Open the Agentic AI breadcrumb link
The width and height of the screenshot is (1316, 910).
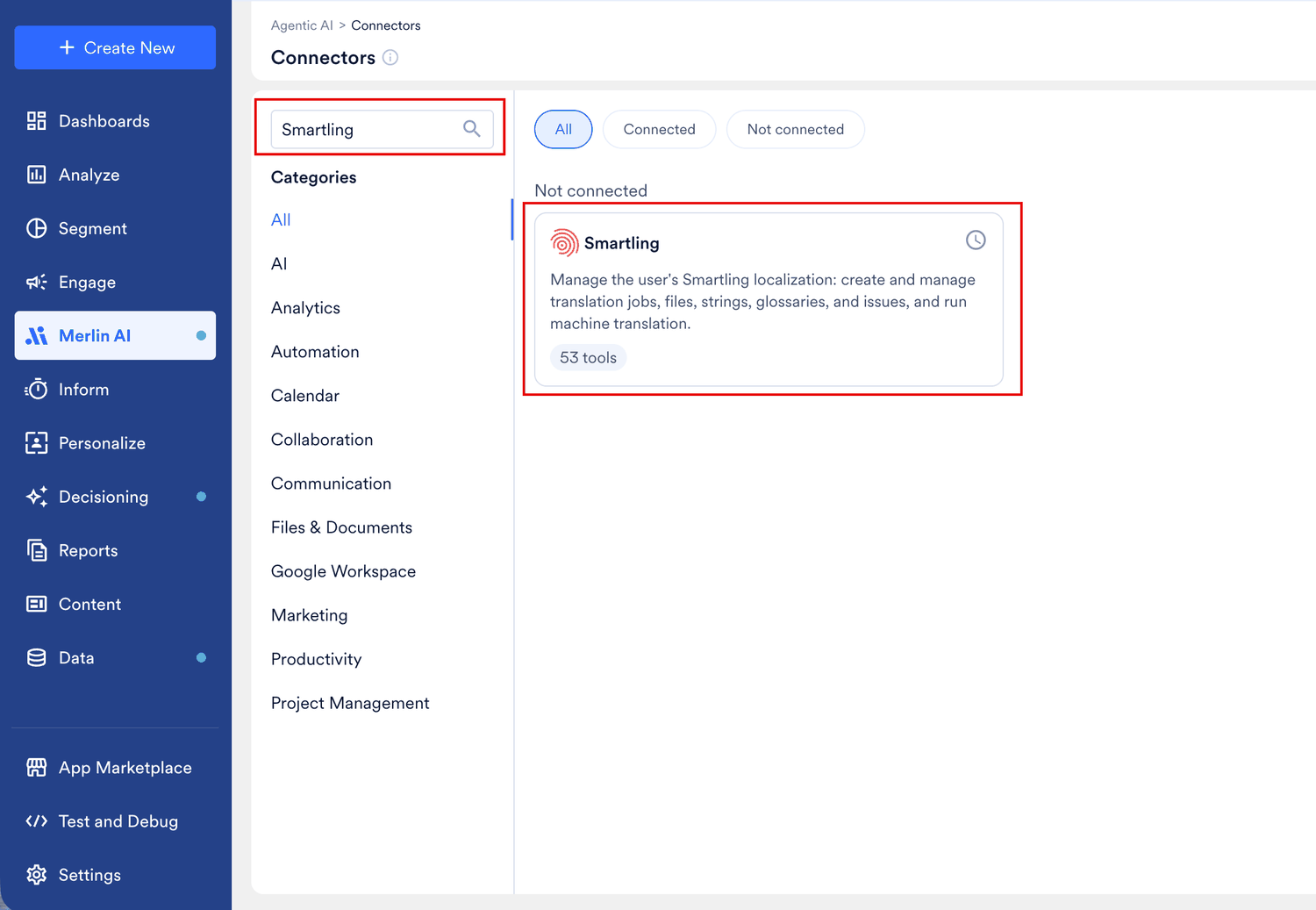pyautogui.click(x=302, y=25)
